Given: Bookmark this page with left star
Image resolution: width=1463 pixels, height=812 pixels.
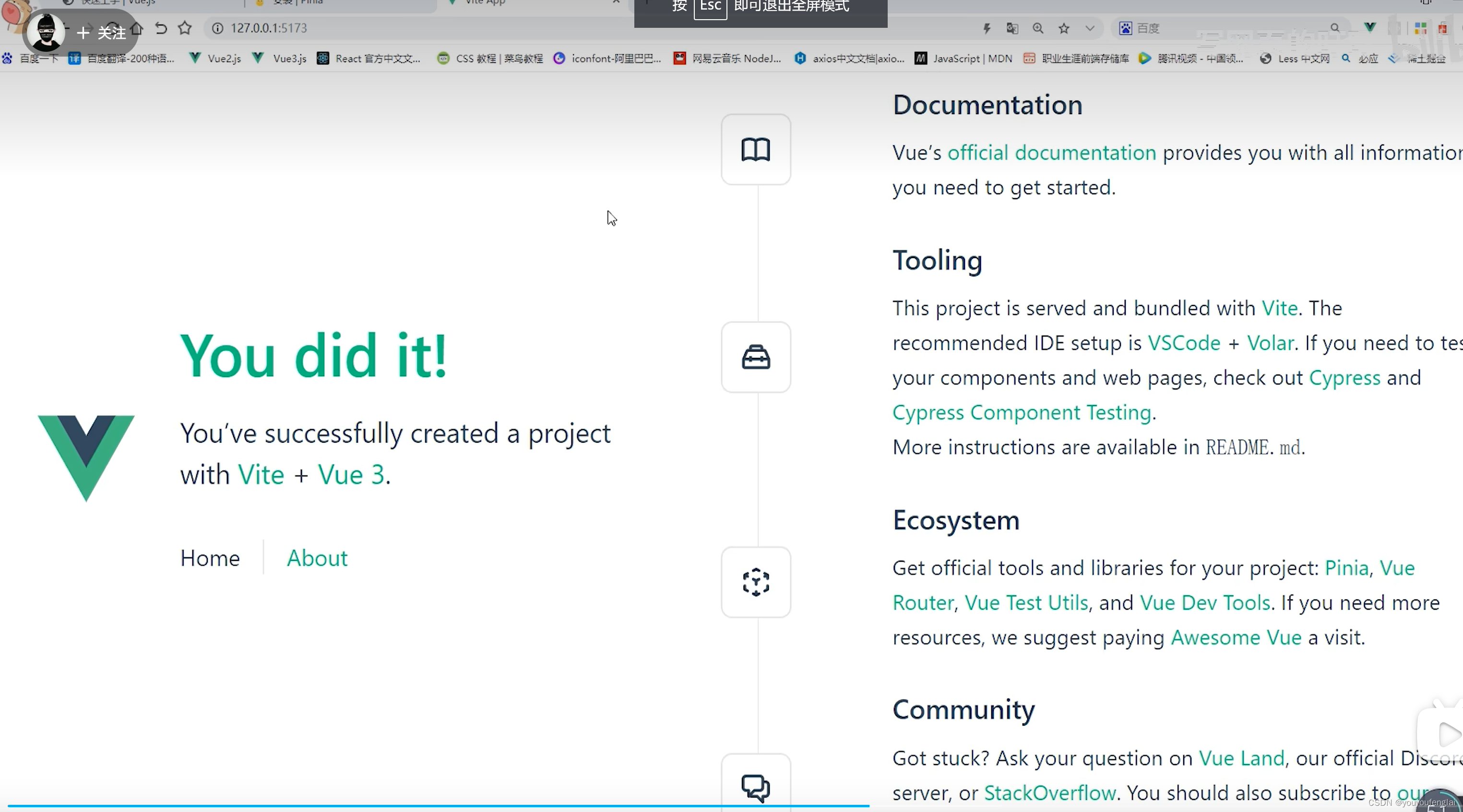Looking at the screenshot, I should pos(185,28).
